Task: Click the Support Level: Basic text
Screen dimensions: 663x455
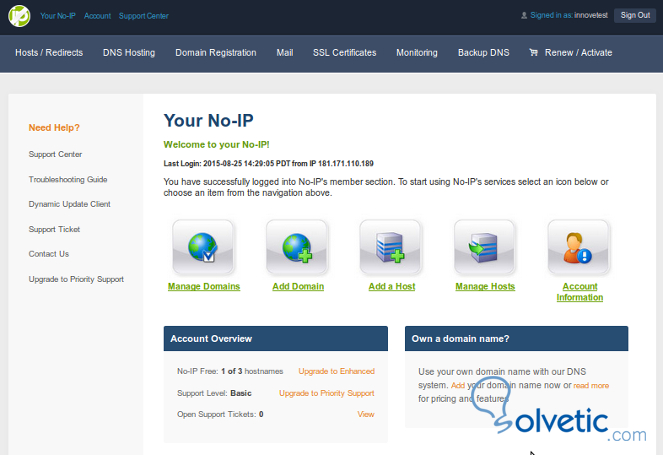Action: 214,393
